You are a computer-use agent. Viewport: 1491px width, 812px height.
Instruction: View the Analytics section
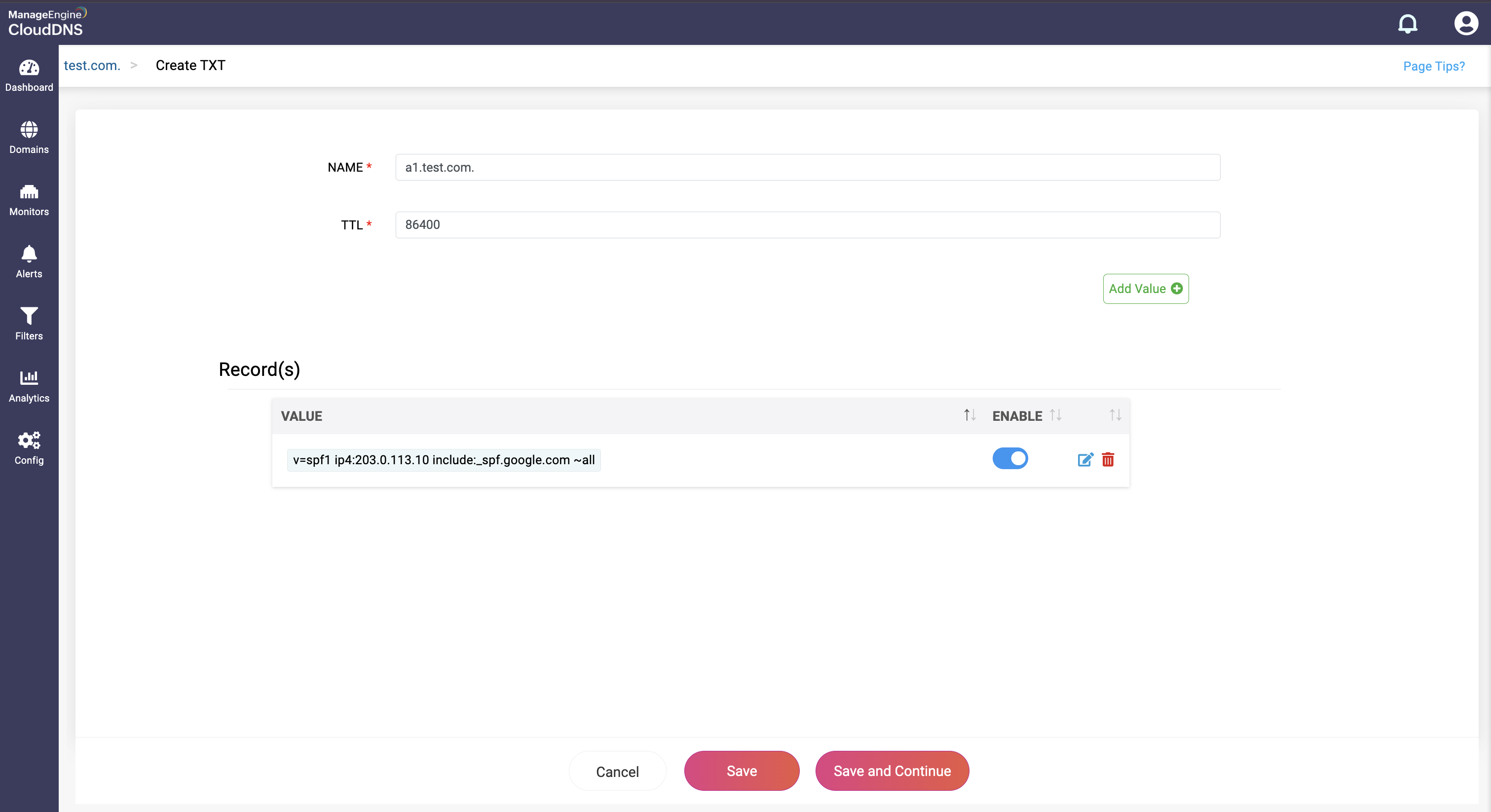29,386
